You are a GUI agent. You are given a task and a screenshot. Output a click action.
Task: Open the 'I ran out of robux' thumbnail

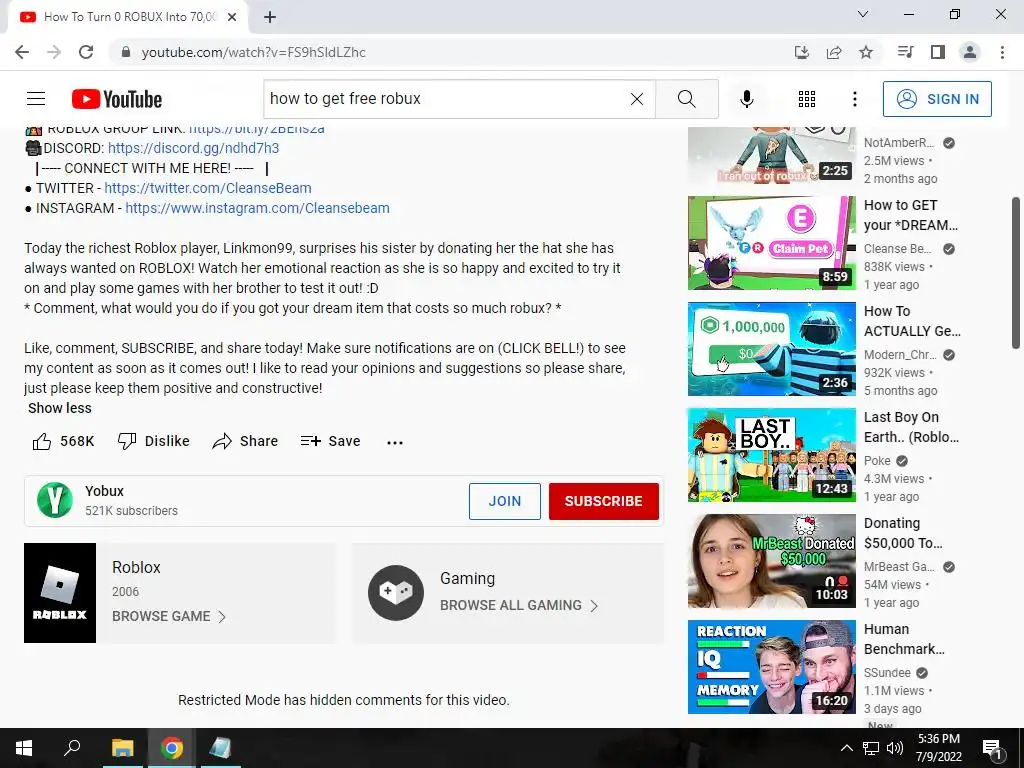pos(771,155)
